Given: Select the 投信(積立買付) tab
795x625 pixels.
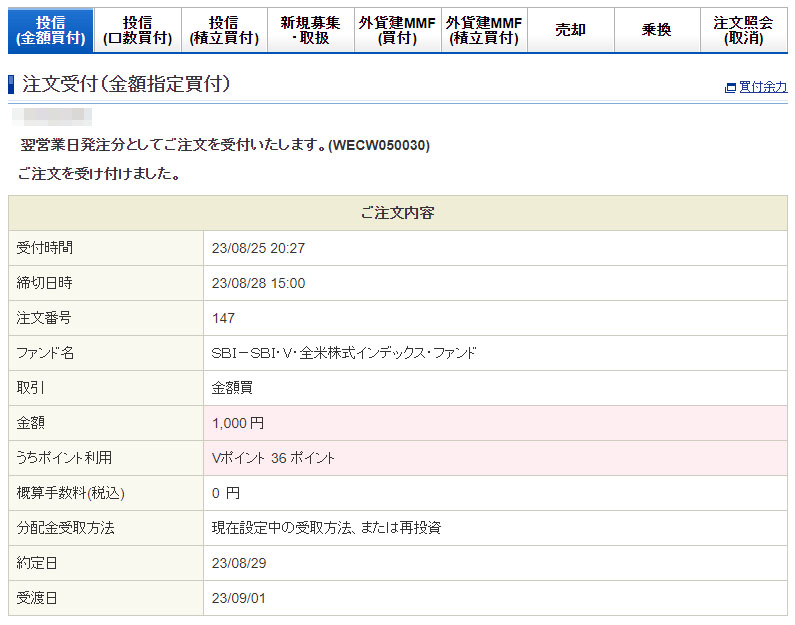Looking at the screenshot, I should point(224,30).
